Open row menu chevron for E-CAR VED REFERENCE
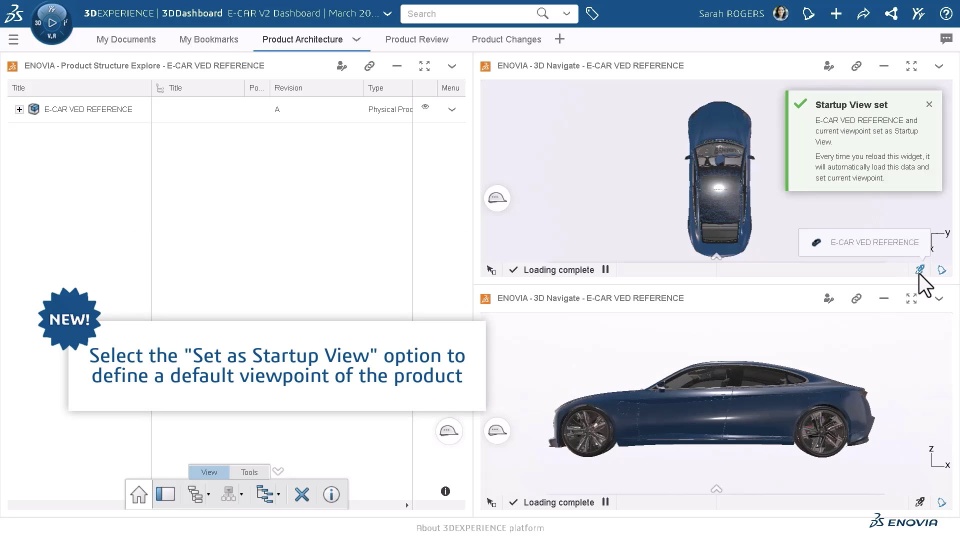This screenshot has height=540, width=960. coord(452,110)
